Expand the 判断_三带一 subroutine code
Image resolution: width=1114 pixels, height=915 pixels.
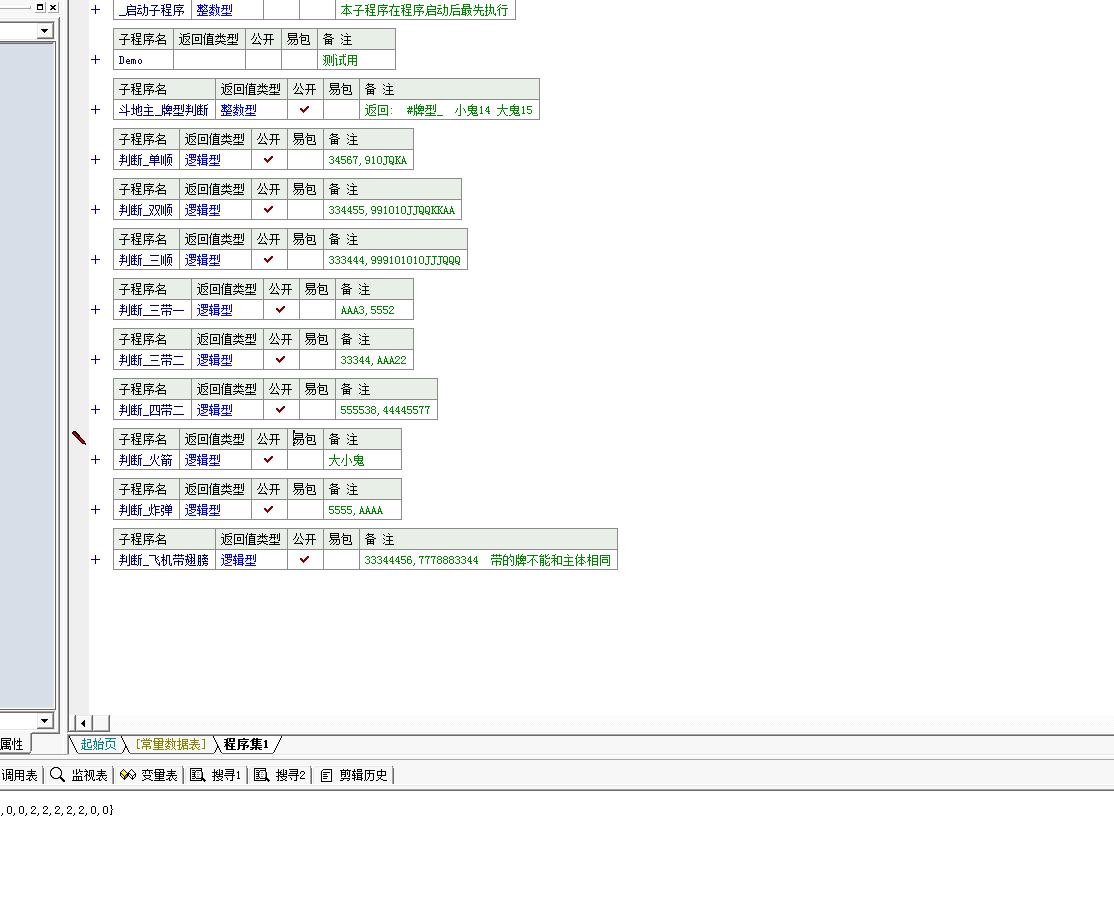tap(96, 310)
